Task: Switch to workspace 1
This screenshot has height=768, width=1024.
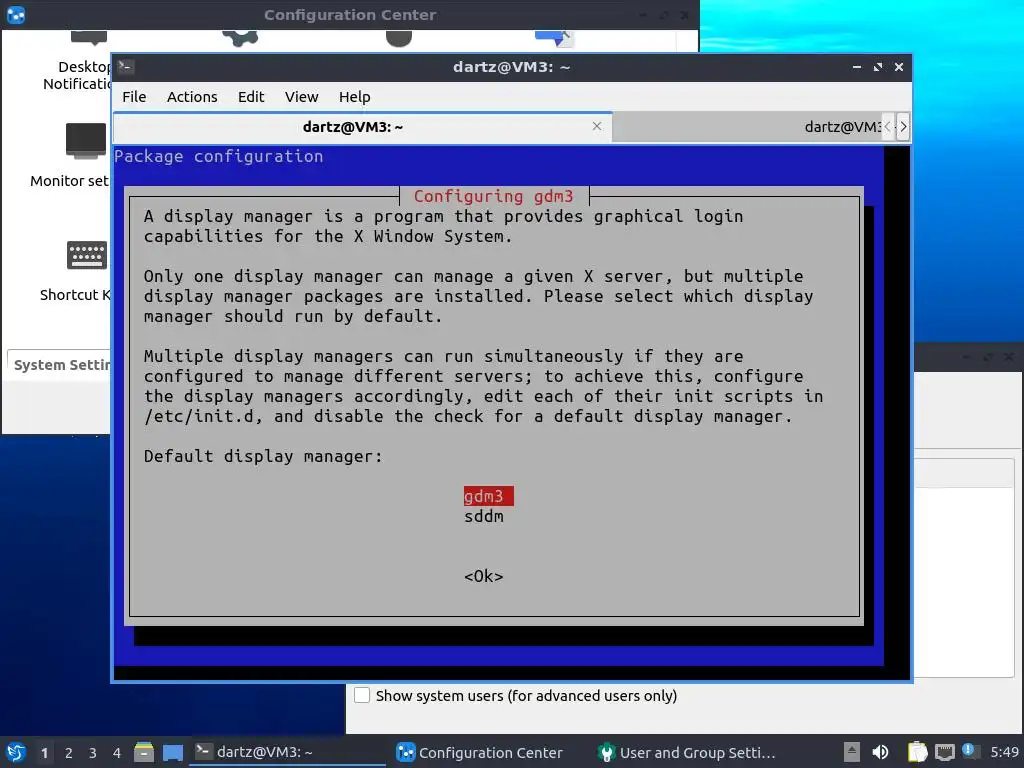Action: (x=44, y=753)
